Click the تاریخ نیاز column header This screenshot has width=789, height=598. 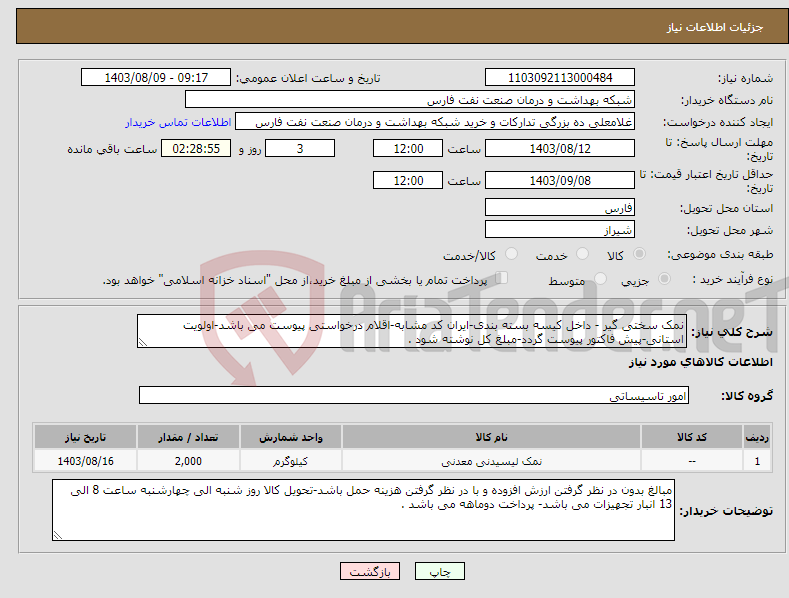click(x=85, y=437)
